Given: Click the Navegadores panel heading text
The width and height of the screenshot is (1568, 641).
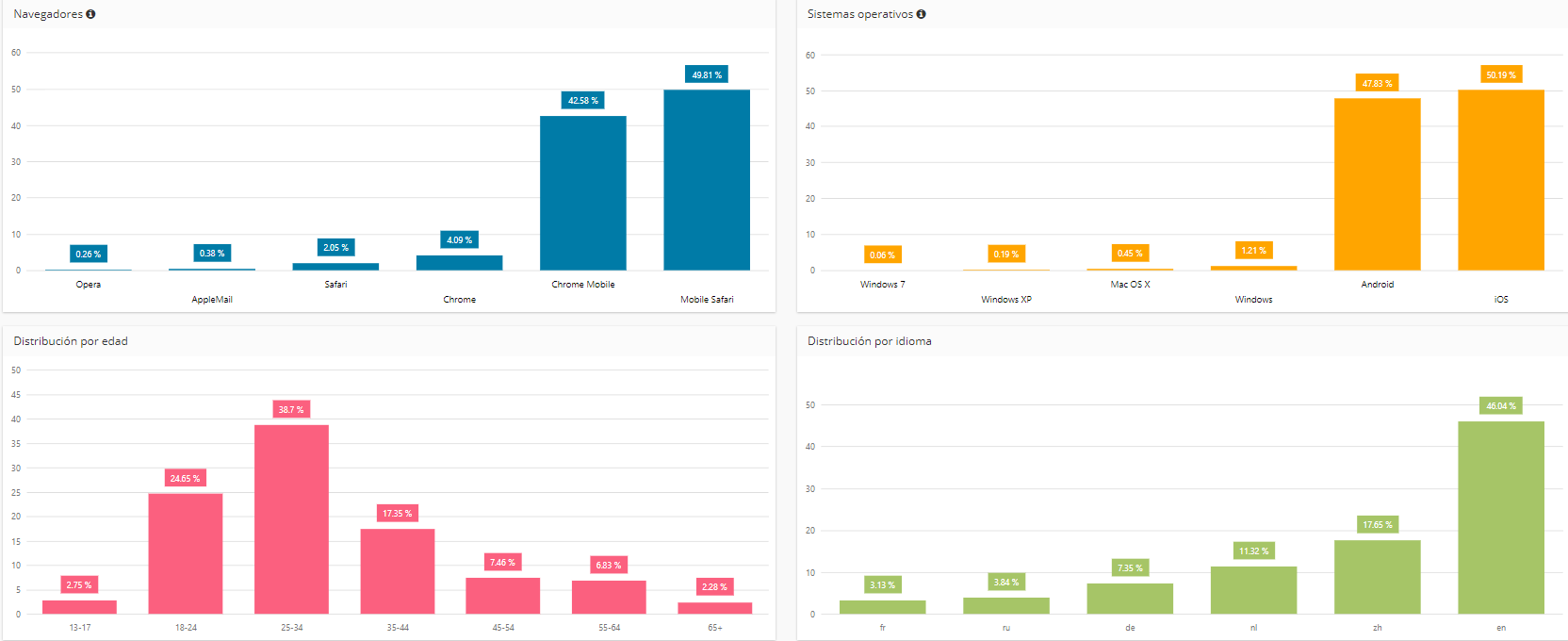Looking at the screenshot, I should [48, 14].
